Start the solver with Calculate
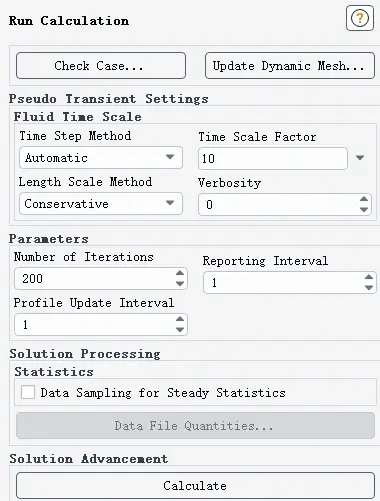Viewport: 380px width, 501px height. point(195,486)
